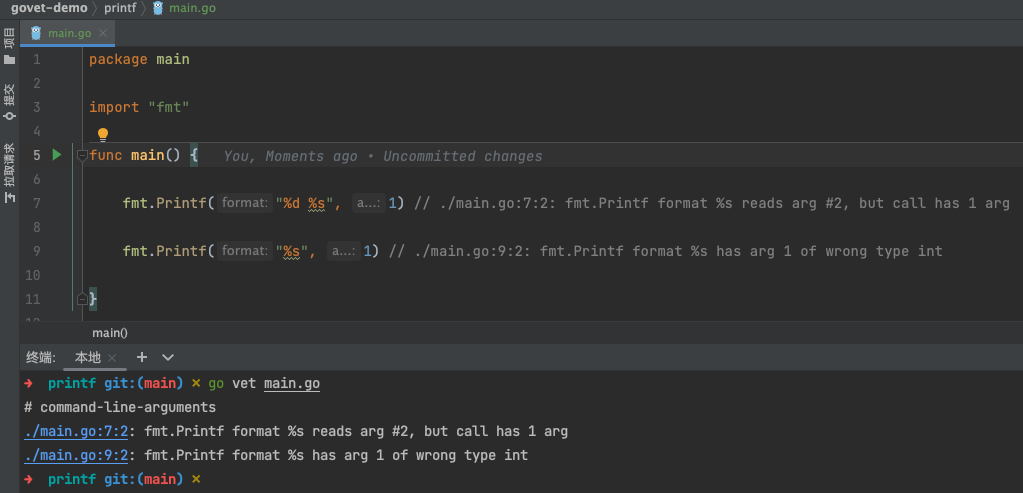Switch to the 本地 terminal tab
This screenshot has width=1023, height=493.
[x=87, y=357]
